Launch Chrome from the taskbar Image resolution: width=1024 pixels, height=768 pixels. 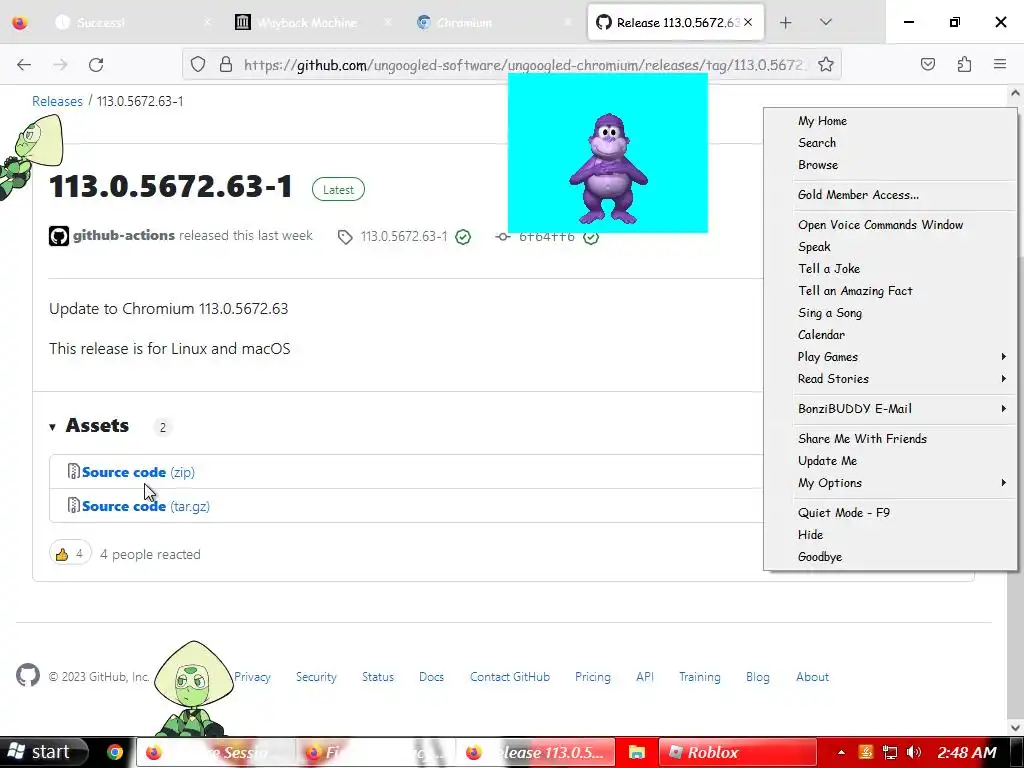click(115, 752)
